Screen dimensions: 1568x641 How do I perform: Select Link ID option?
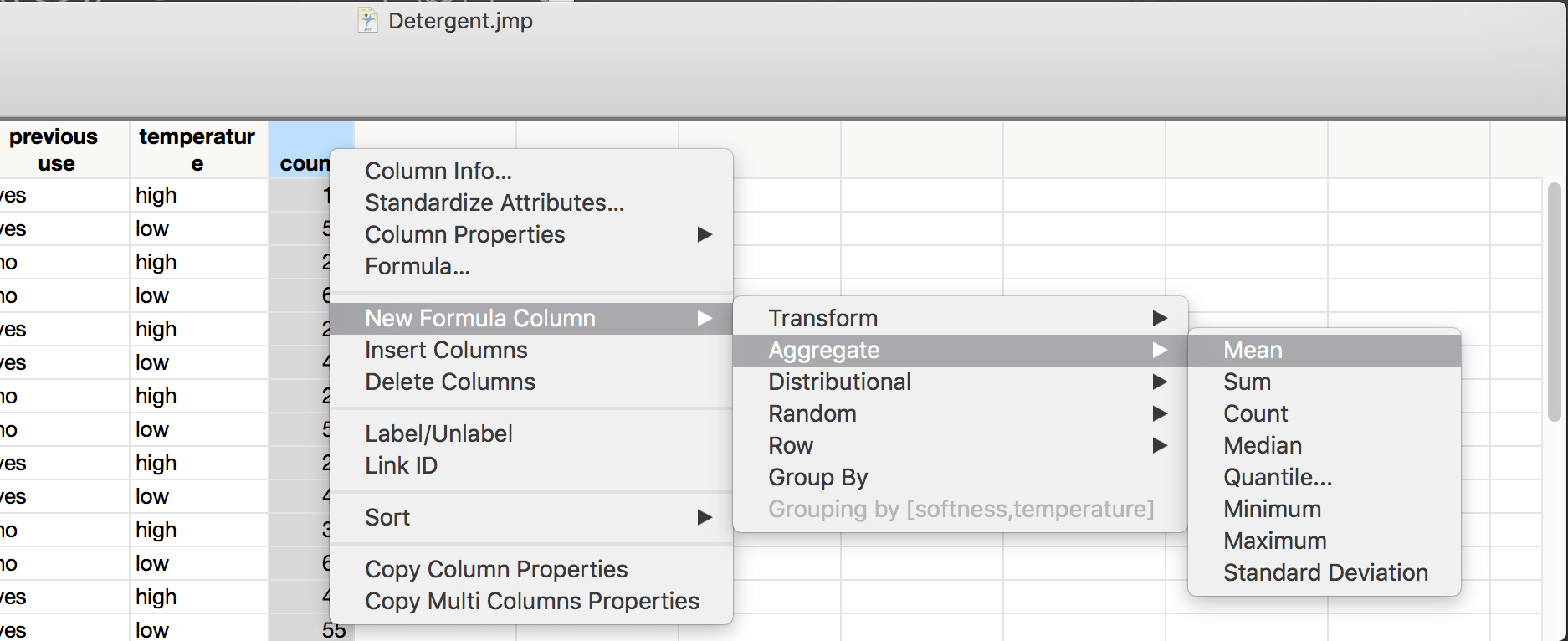tap(402, 465)
